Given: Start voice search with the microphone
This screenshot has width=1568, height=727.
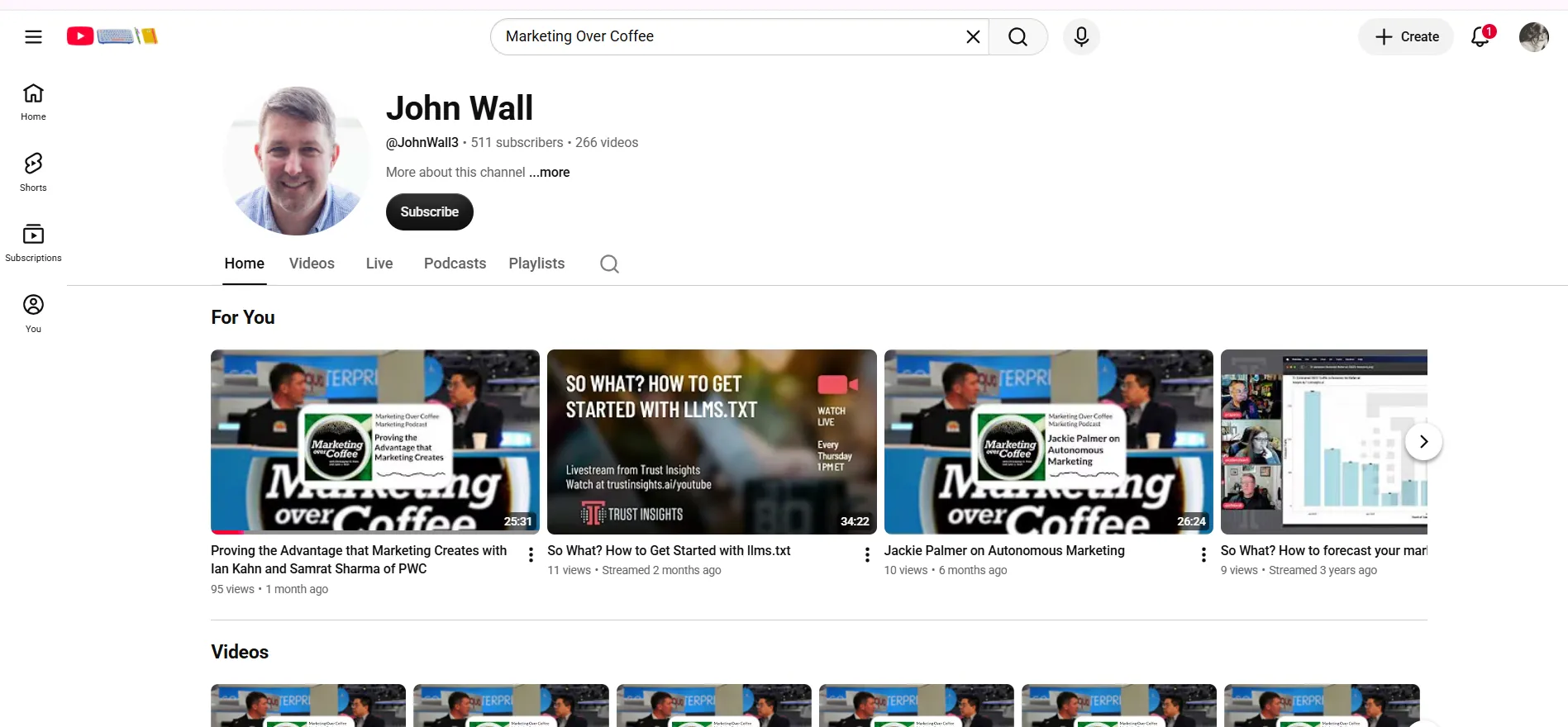Looking at the screenshot, I should pos(1081,36).
